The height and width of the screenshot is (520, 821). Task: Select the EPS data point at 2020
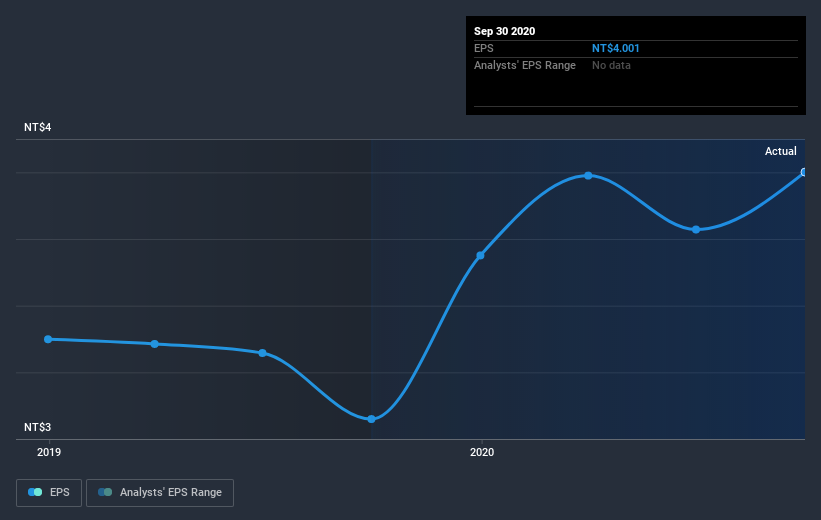pyautogui.click(x=480, y=256)
